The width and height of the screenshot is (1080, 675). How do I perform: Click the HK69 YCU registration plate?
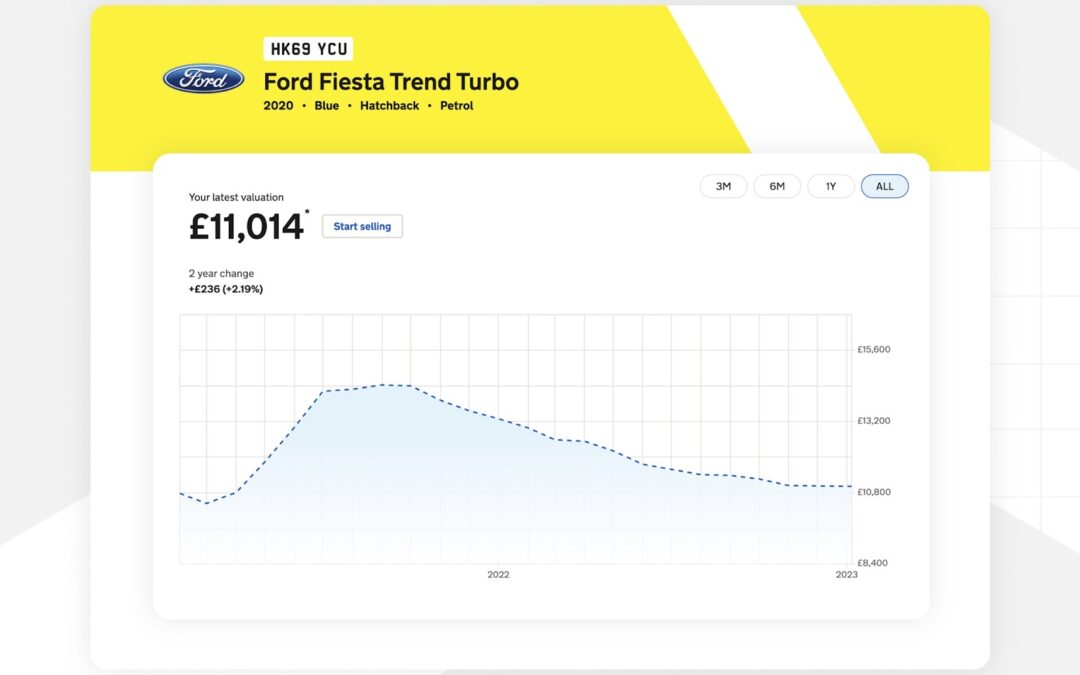point(309,49)
